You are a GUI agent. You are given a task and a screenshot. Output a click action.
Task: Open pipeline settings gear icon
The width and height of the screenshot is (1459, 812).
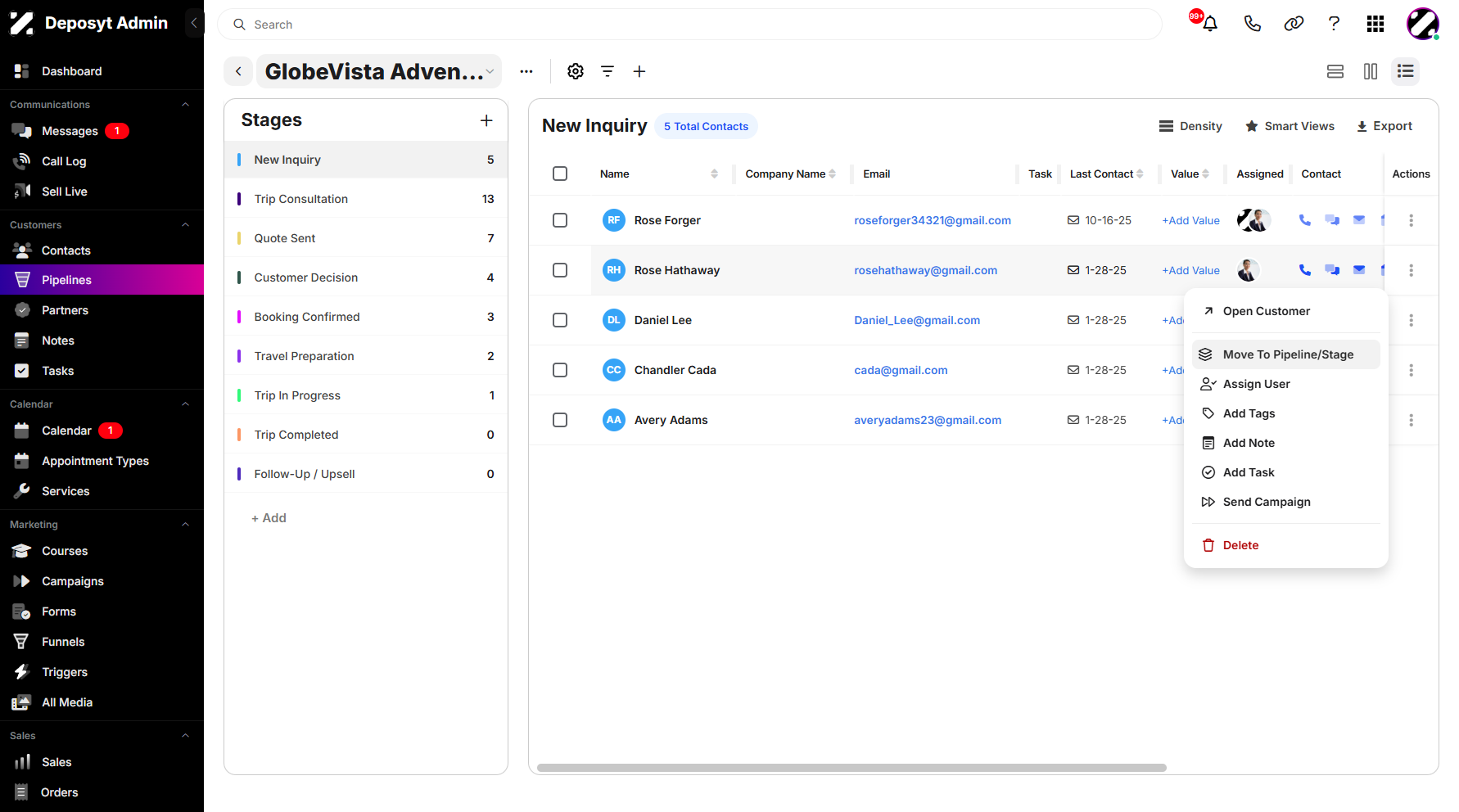click(x=576, y=71)
